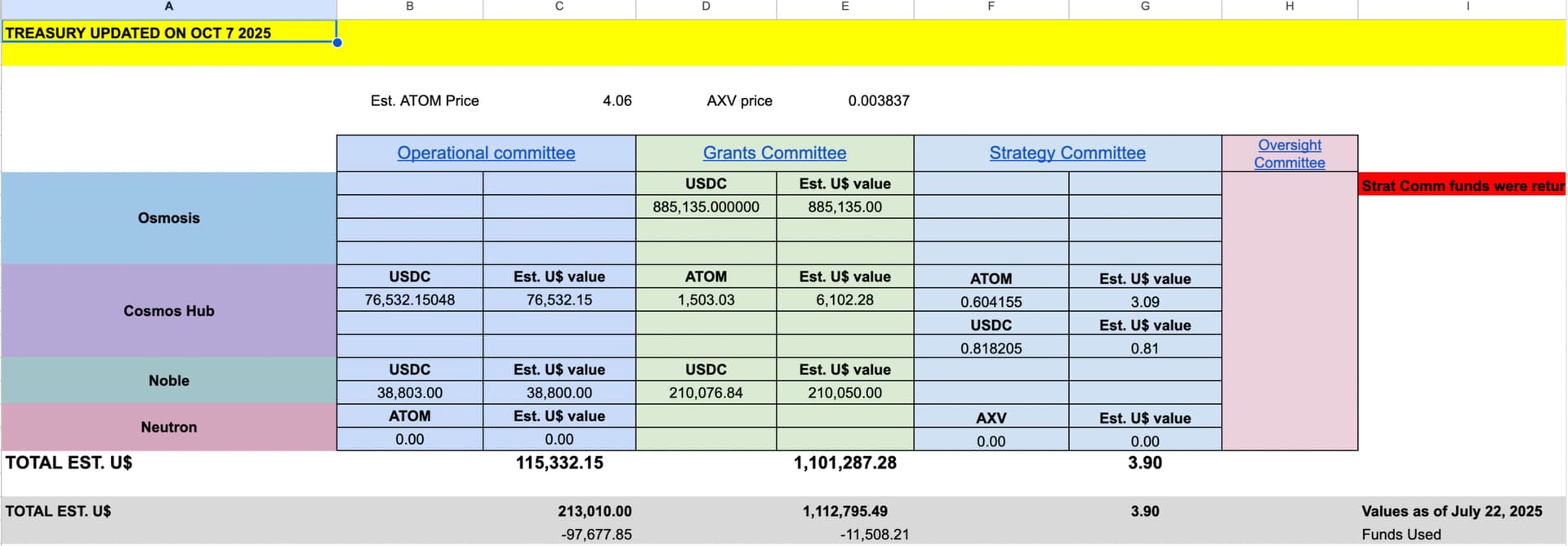Open the Grants Committee link
The height and width of the screenshot is (546, 1568).
point(774,153)
